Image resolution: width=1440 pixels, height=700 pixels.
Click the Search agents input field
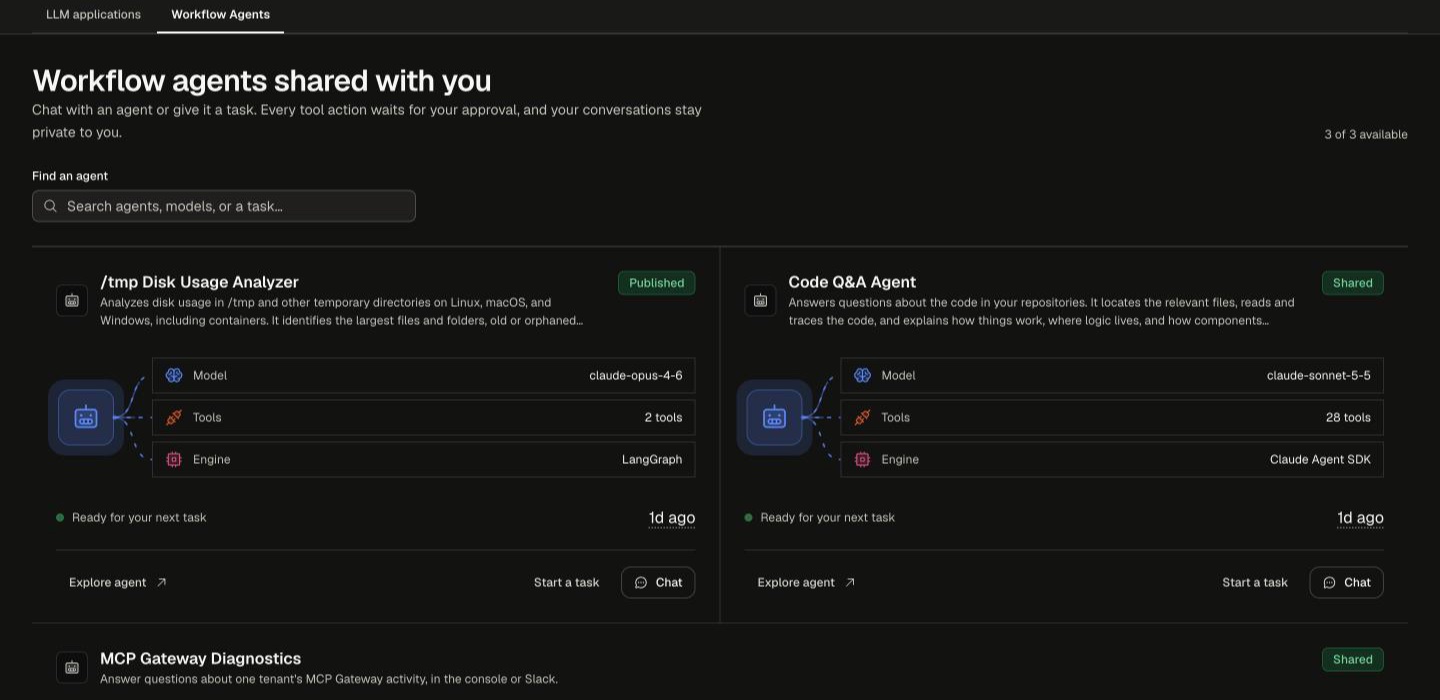[x=224, y=206]
